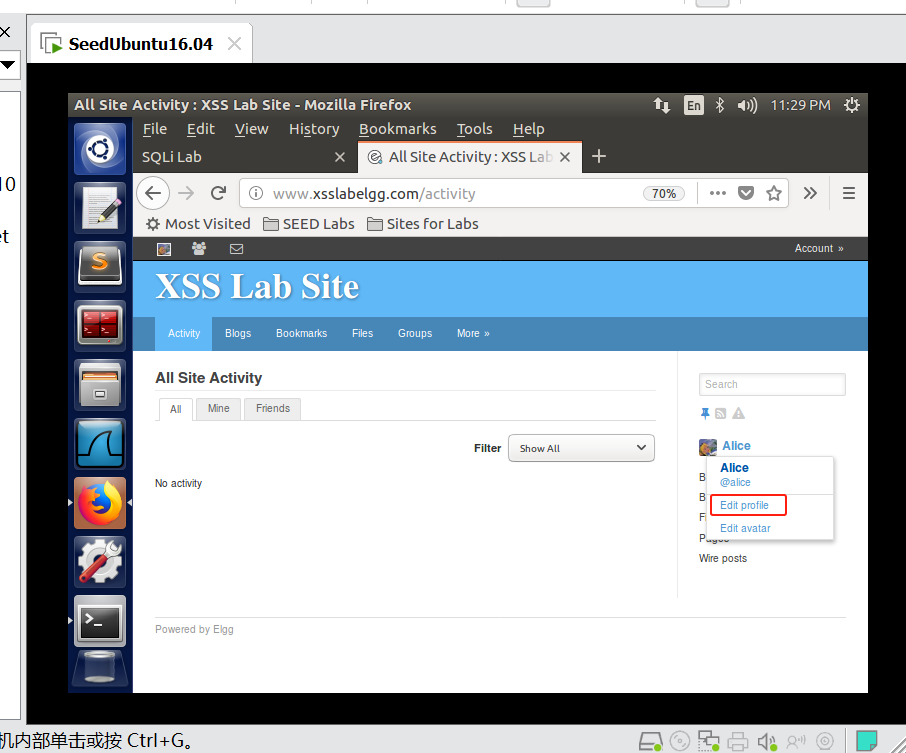Expand the Show All filter dropdown

[x=581, y=448]
